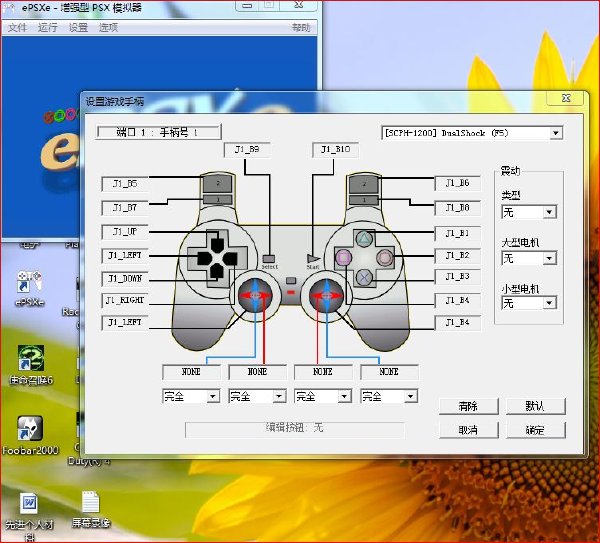
Task: Click NONE field for right stick vertical axis
Action: 389,372
